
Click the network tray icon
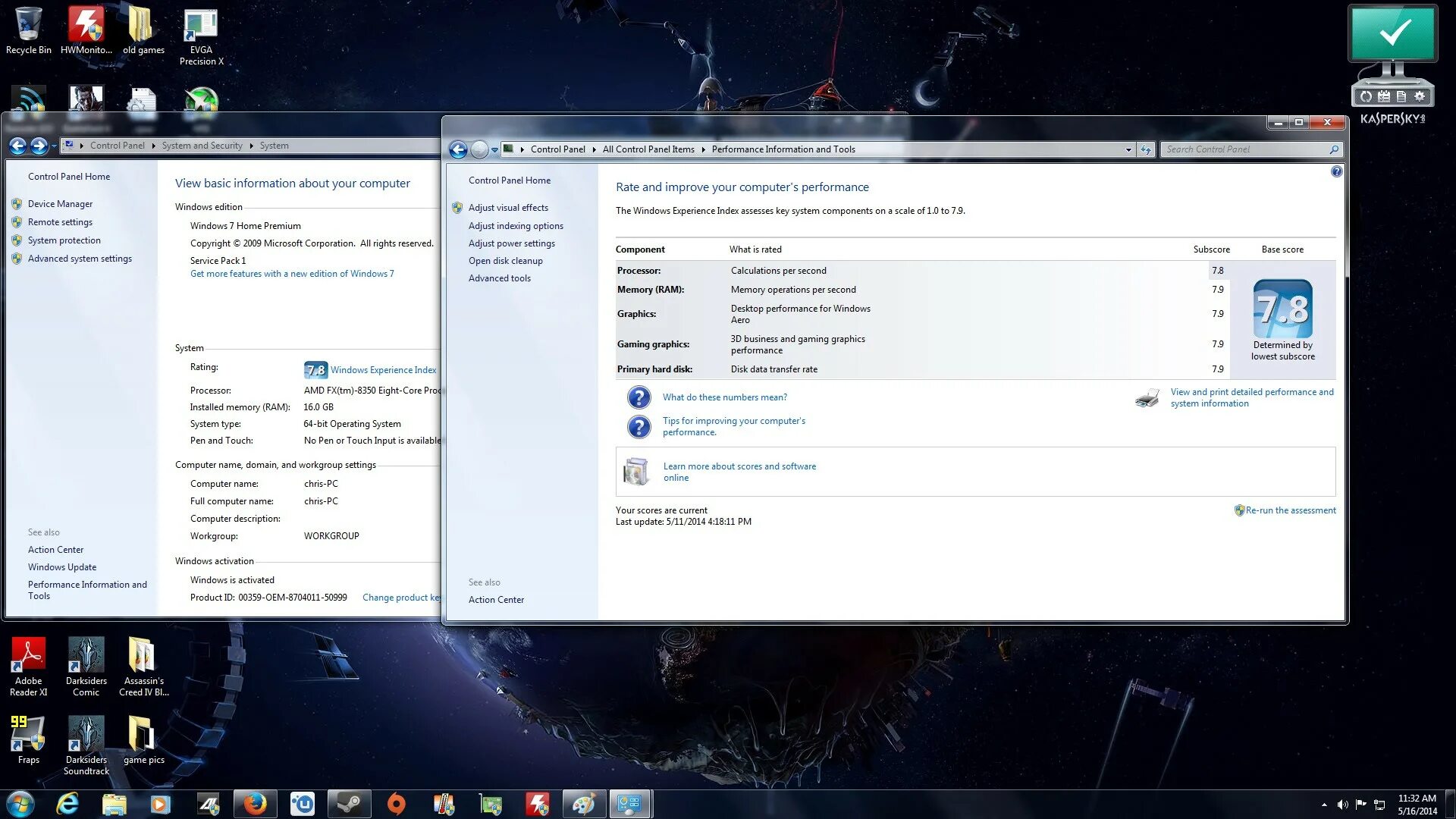pos(1380,805)
